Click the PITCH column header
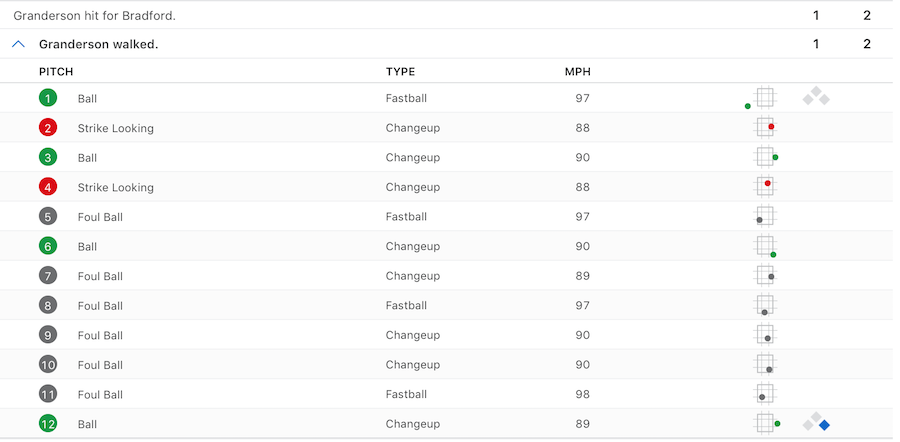 coord(56,72)
